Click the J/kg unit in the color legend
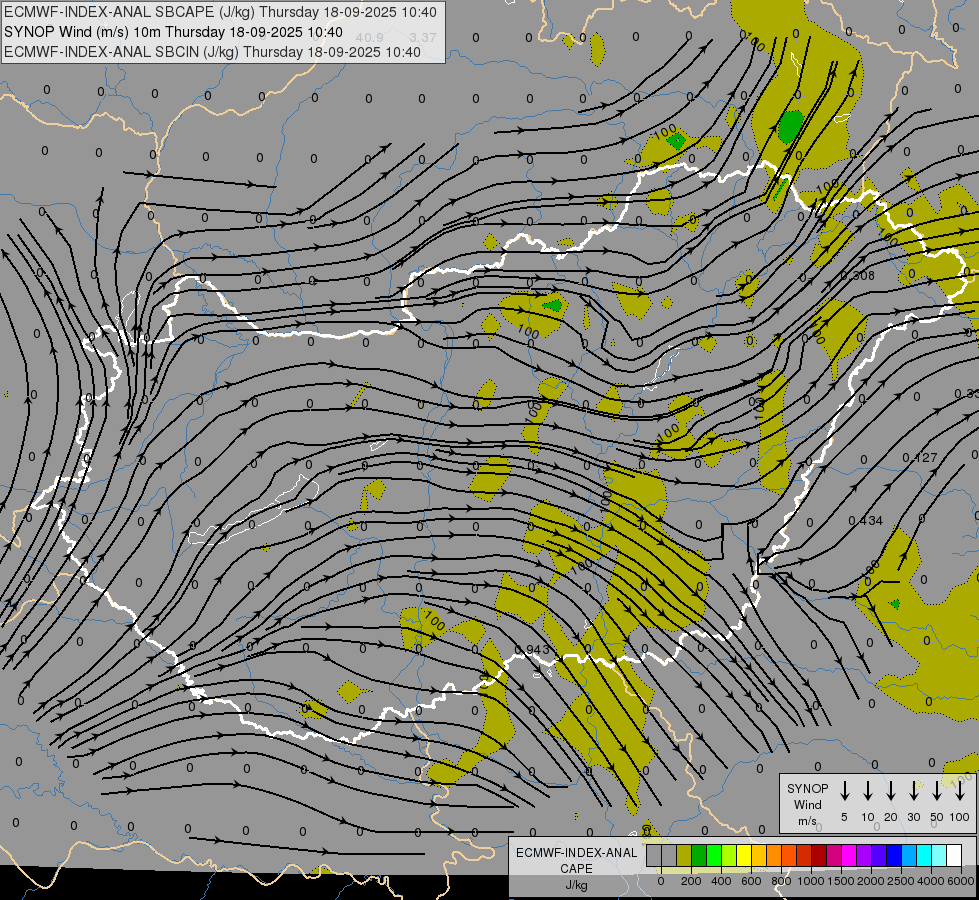The width and height of the screenshot is (979, 900). [x=576, y=884]
